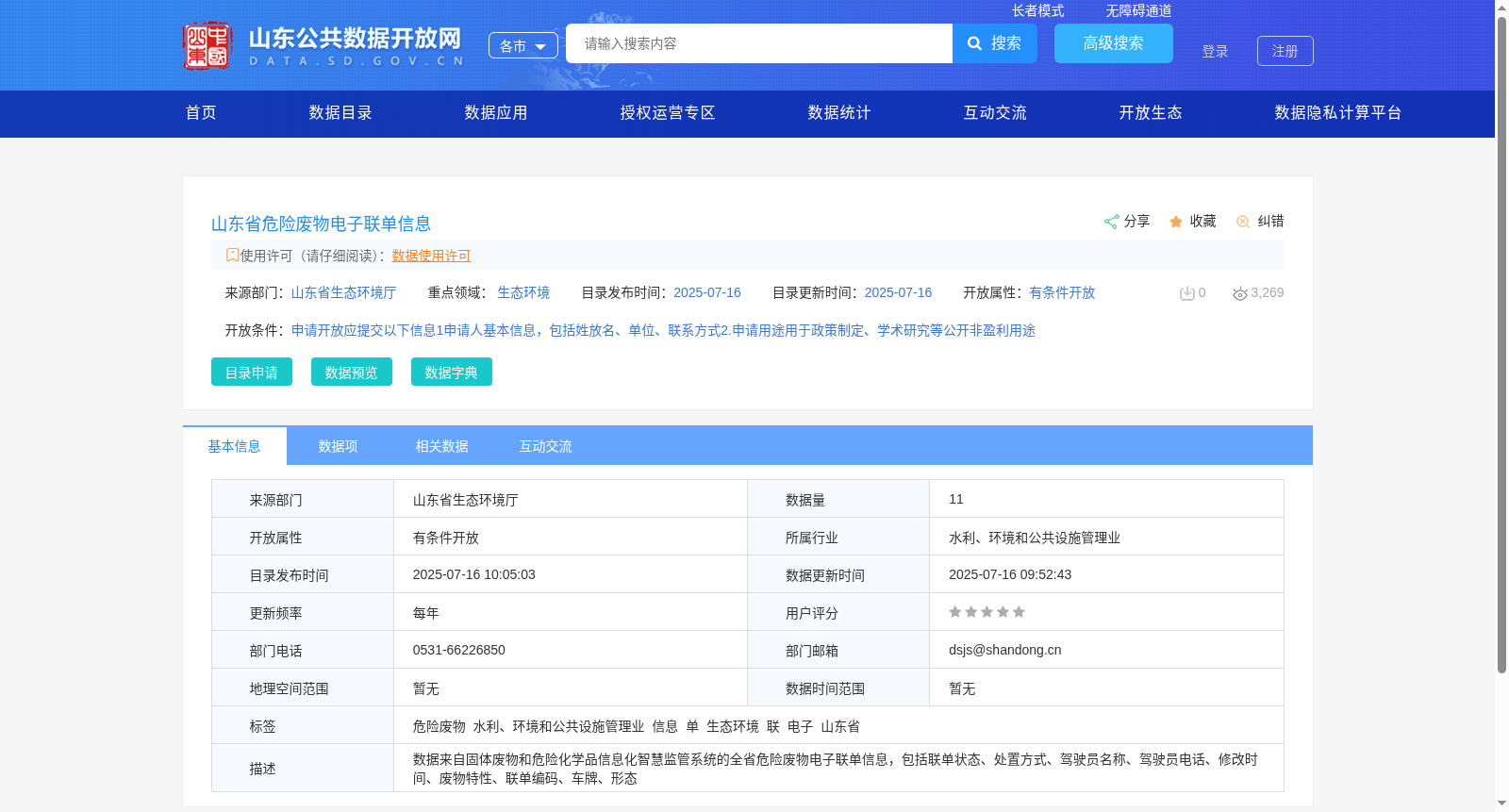
Task: Click the 数据预览 button
Action: pyautogui.click(x=352, y=372)
